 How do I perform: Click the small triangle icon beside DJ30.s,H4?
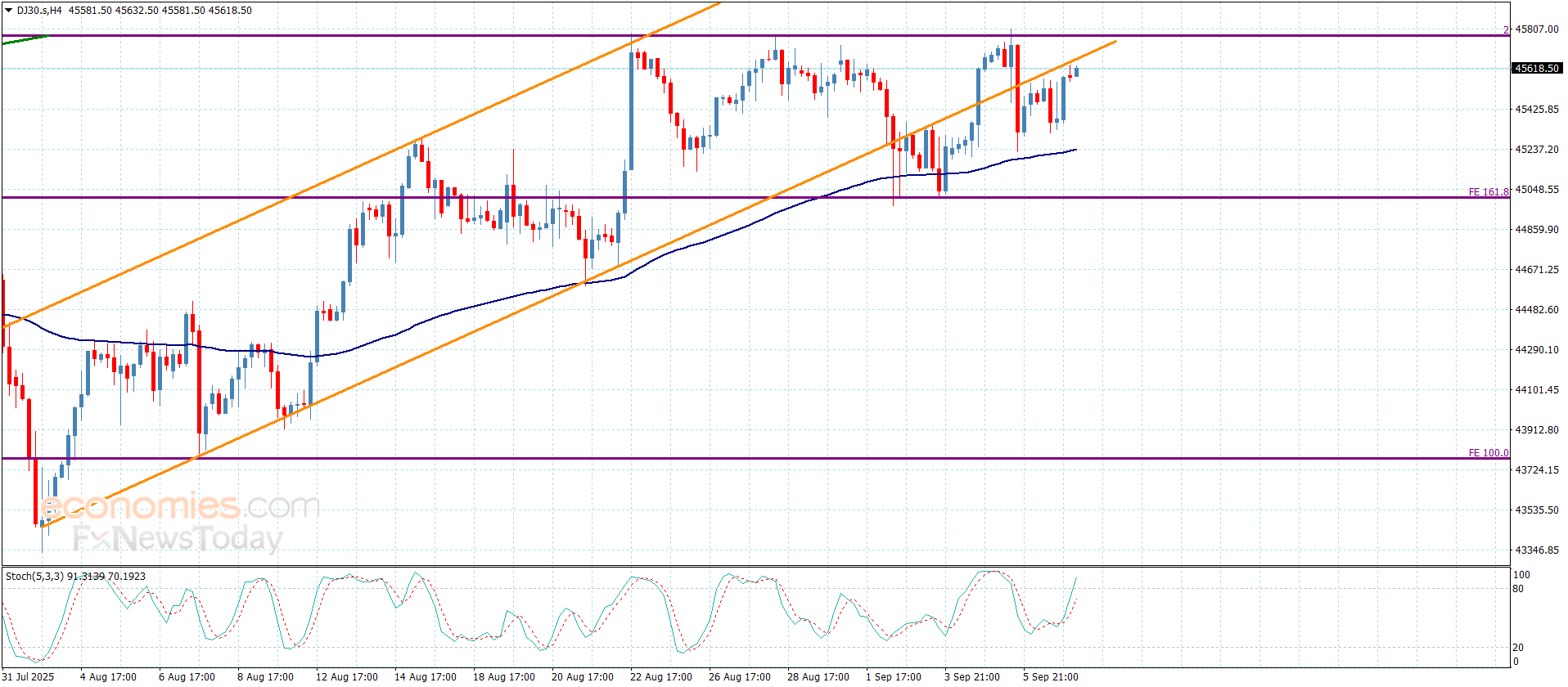pyautogui.click(x=9, y=11)
